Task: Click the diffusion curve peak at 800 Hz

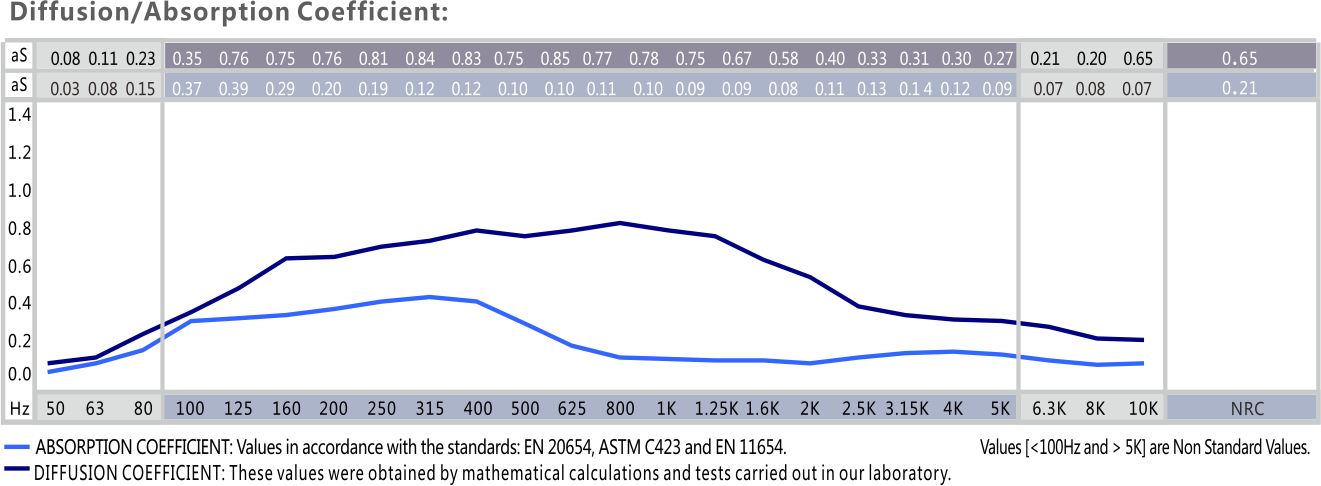Action: [621, 222]
